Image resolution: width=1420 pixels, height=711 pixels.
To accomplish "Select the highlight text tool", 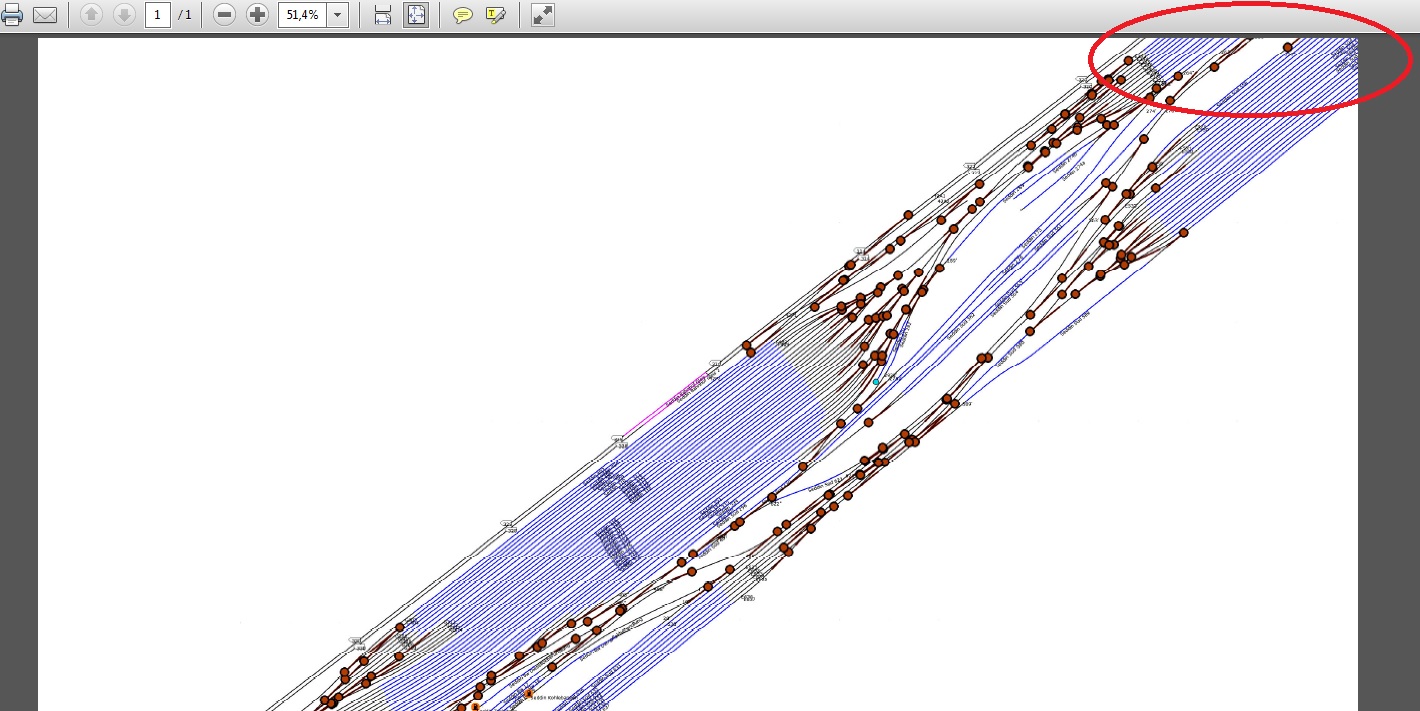I will (x=495, y=15).
